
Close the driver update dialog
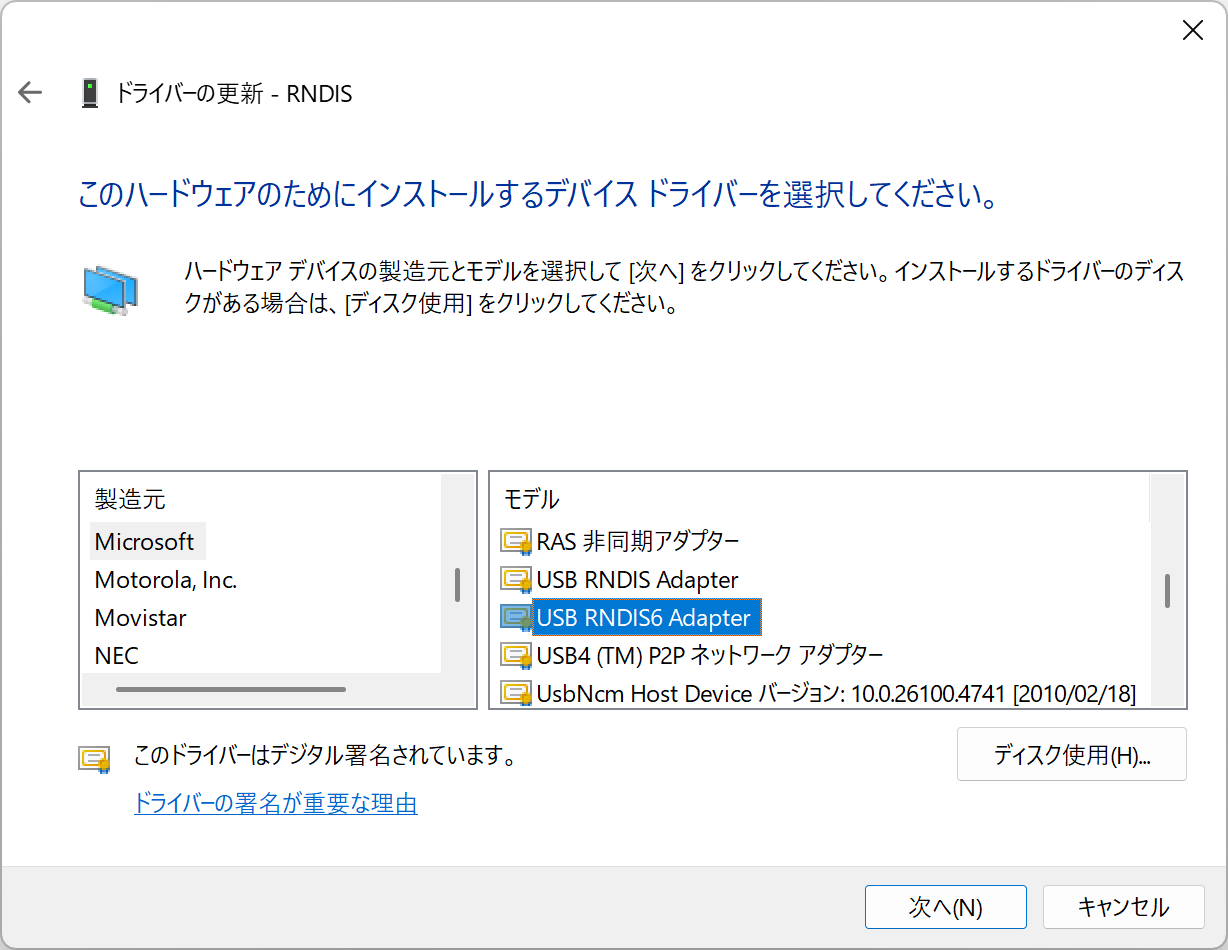(x=1192, y=31)
